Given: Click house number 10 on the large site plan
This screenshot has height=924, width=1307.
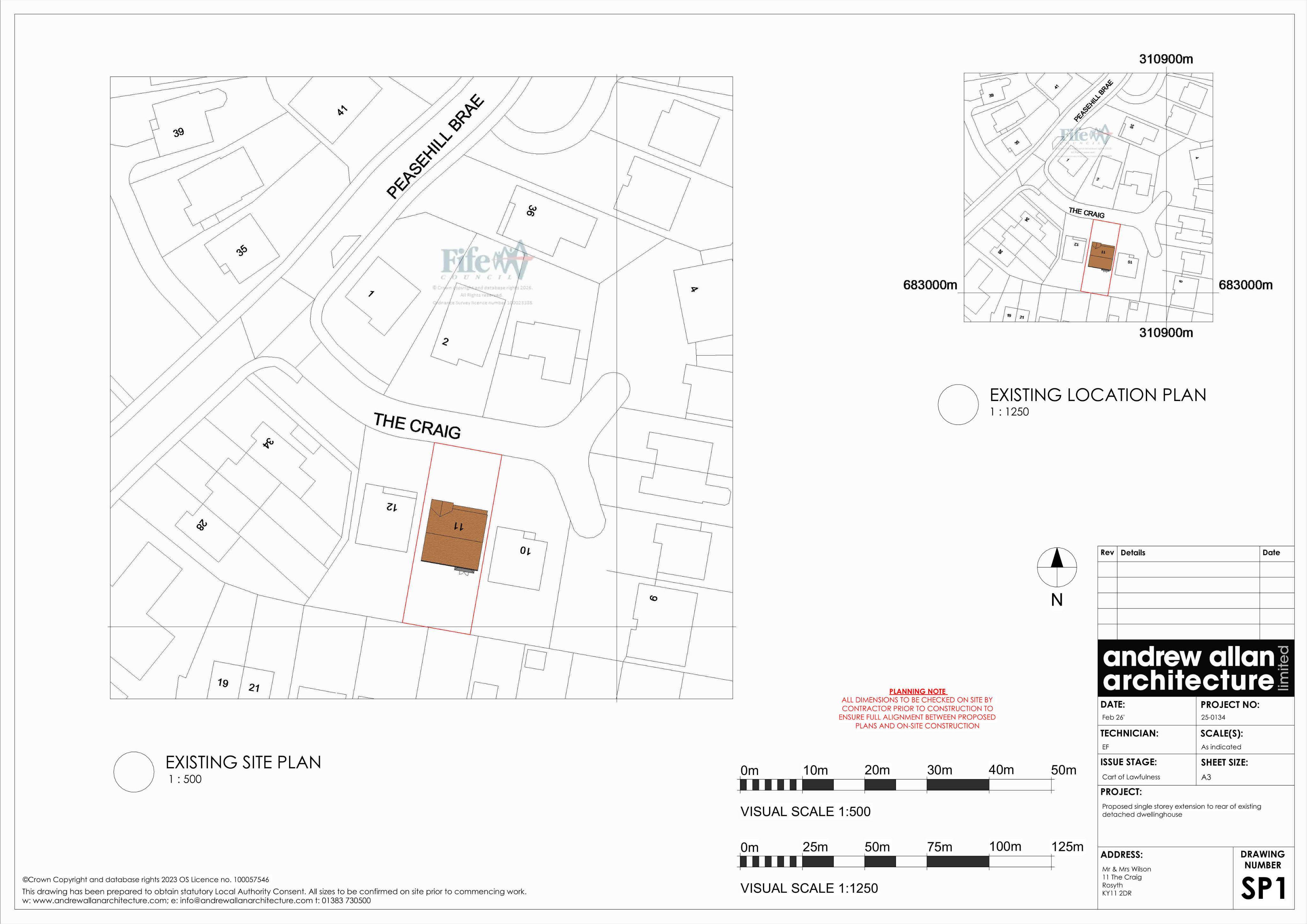Looking at the screenshot, I should pyautogui.click(x=525, y=550).
